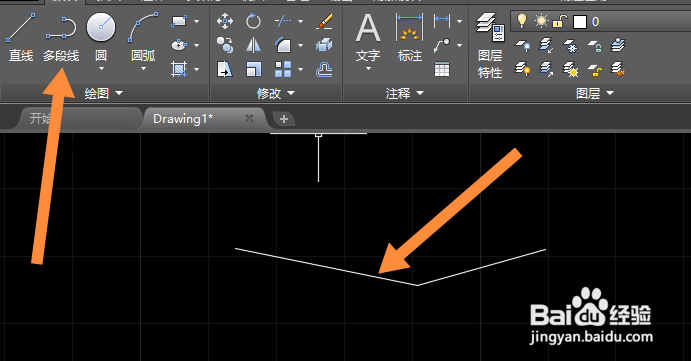Expand the 修改 panel title
Screen dimensions: 691x361
[x=276, y=93]
